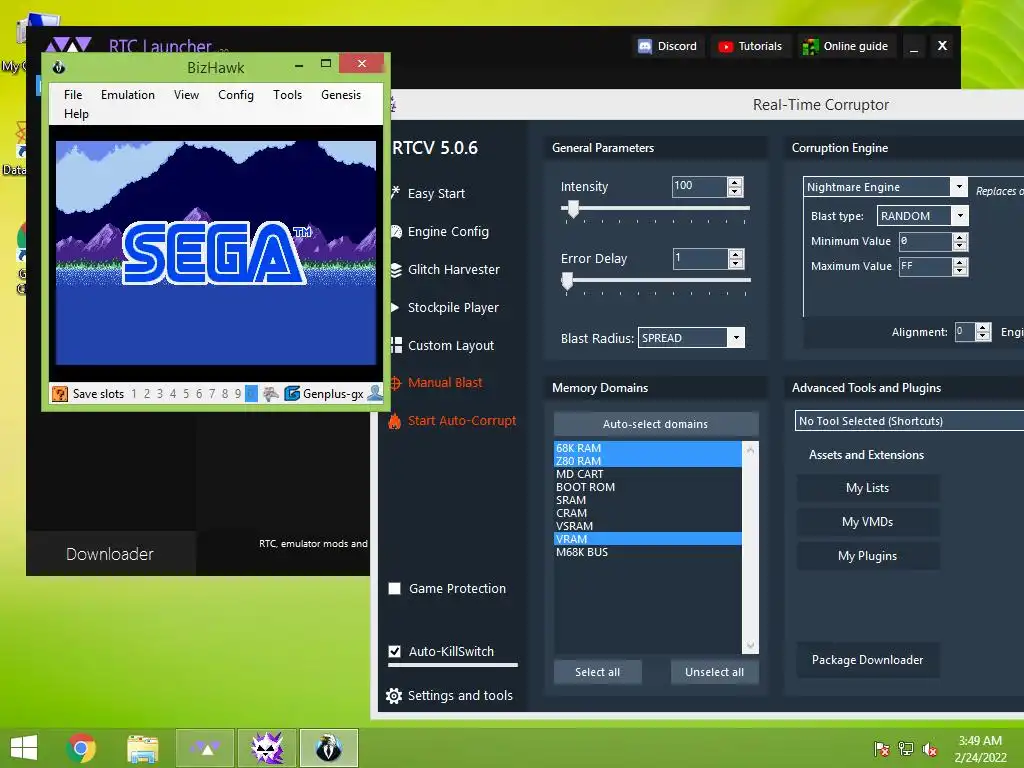The height and width of the screenshot is (768, 1024).
Task: Deselect the 68K RAM memory domain
Action: (x=647, y=448)
